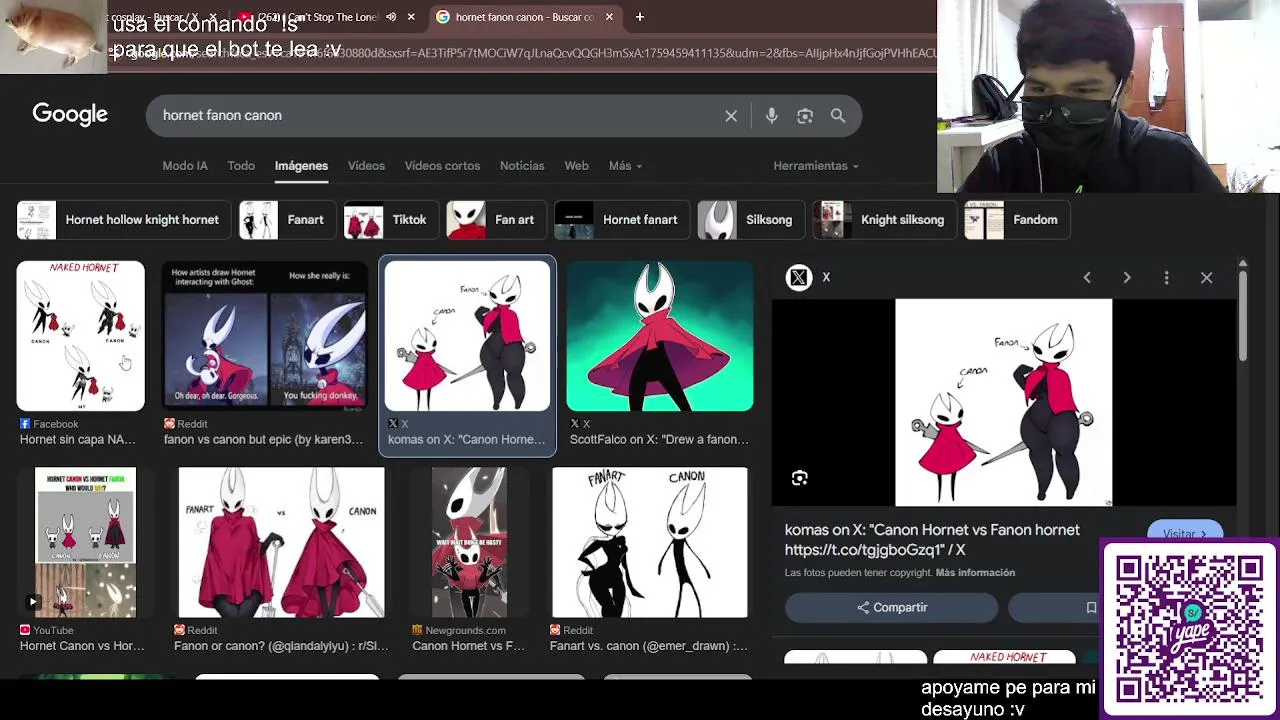Start voice search with the microphone icon

[x=771, y=116]
